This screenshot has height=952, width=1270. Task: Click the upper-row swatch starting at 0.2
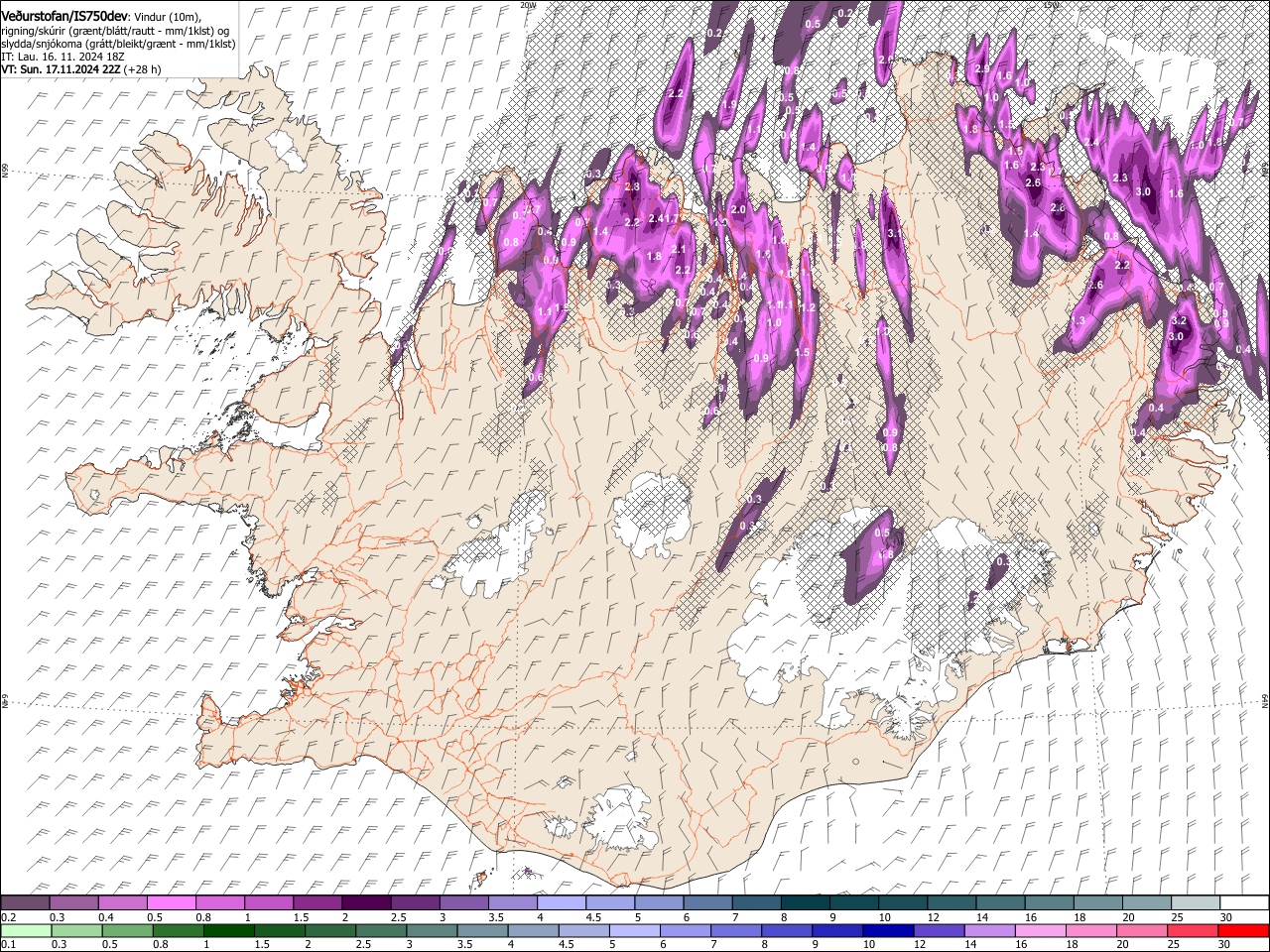(25, 903)
